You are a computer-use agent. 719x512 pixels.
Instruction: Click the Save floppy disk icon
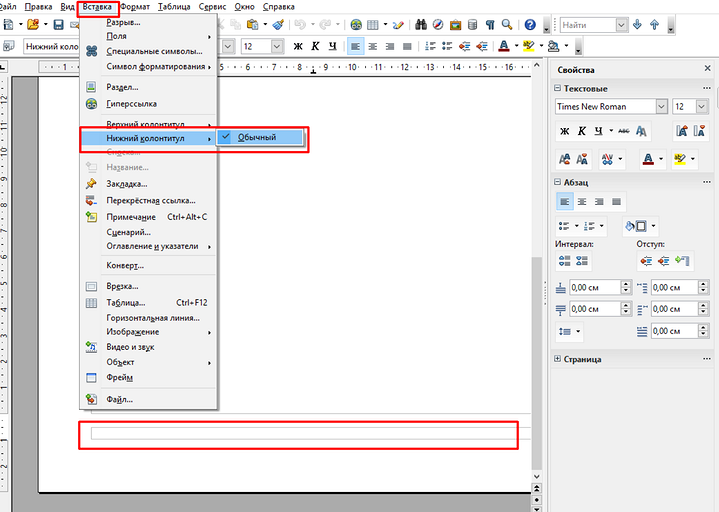(58, 24)
